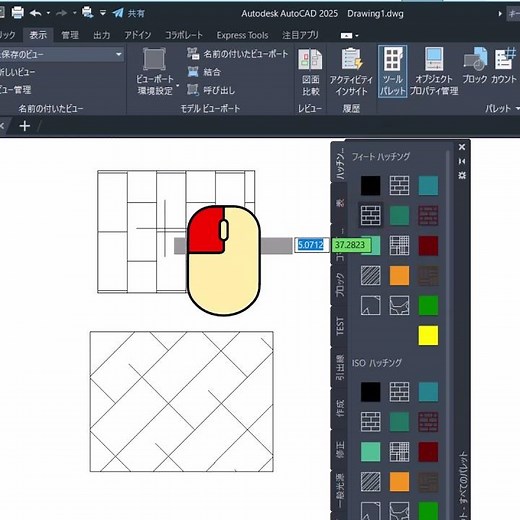Select the bright green swatch in フィート ハッチング

pyautogui.click(x=428, y=305)
